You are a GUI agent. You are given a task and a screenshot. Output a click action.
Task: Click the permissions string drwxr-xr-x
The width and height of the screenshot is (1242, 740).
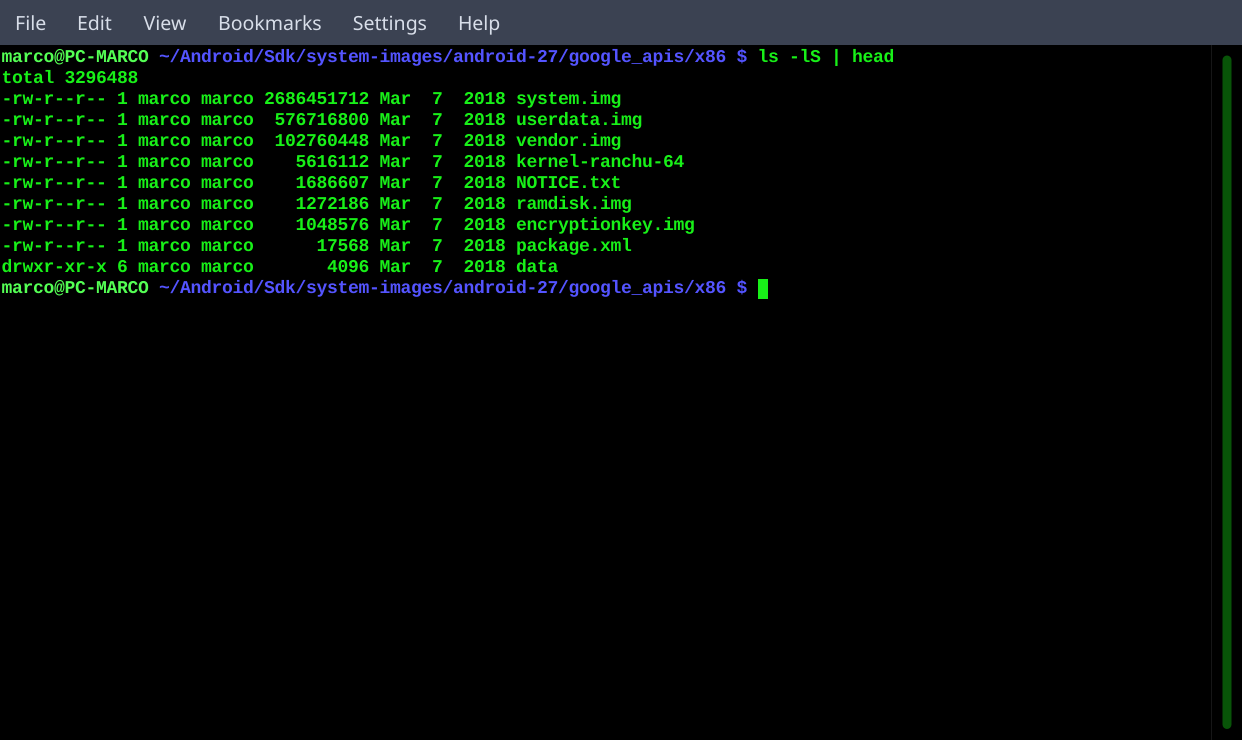(54, 267)
